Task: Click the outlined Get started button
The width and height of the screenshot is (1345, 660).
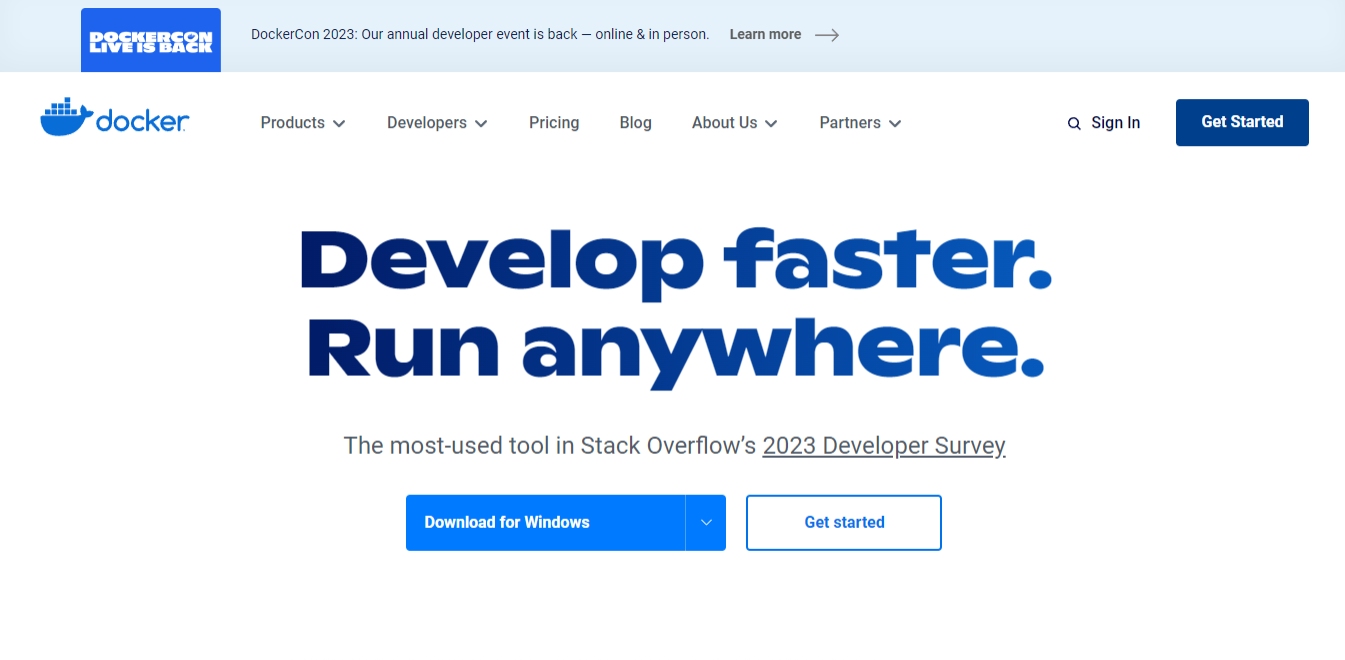Action: 844,523
